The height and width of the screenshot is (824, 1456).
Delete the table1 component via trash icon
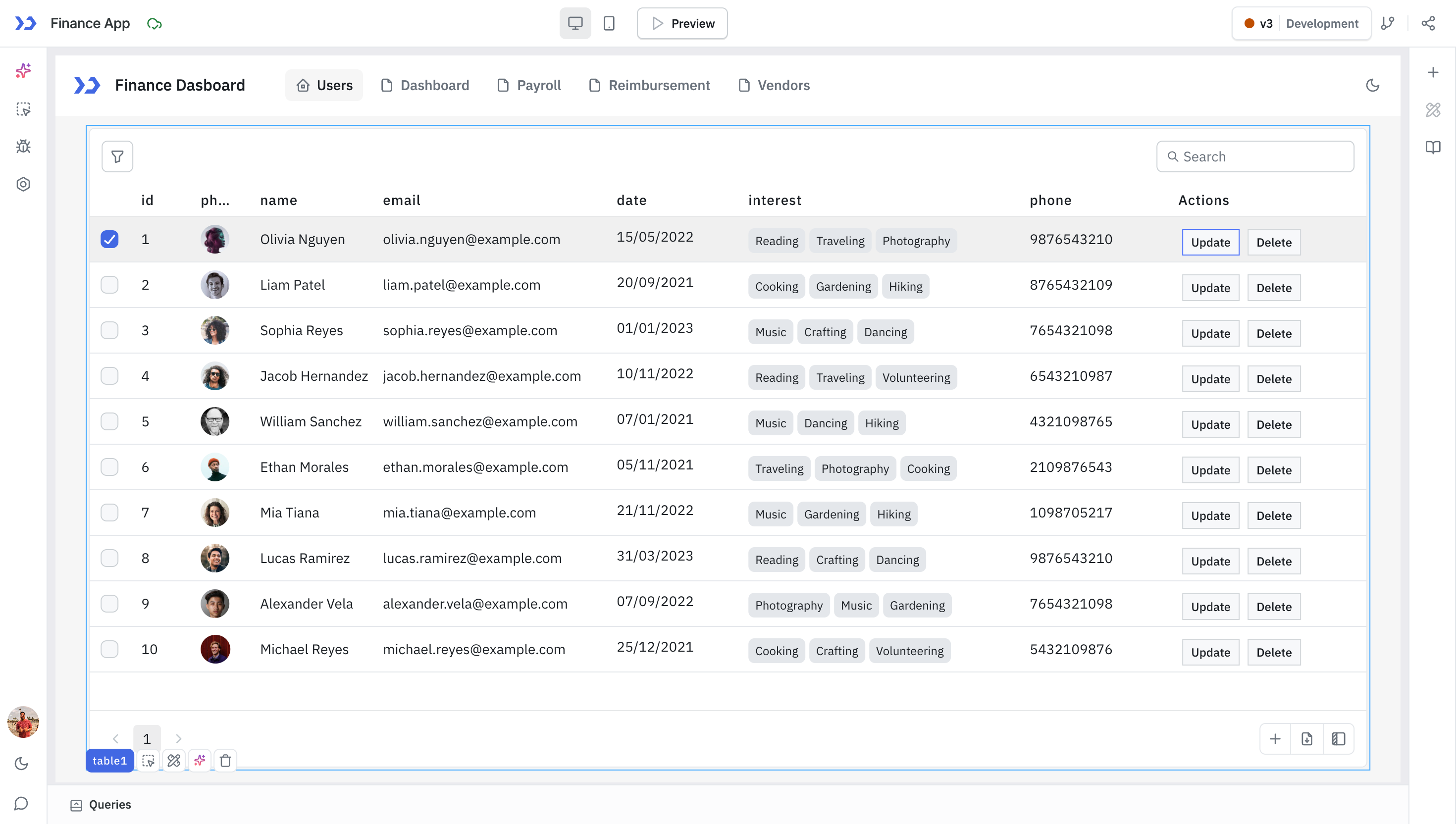tap(225, 761)
